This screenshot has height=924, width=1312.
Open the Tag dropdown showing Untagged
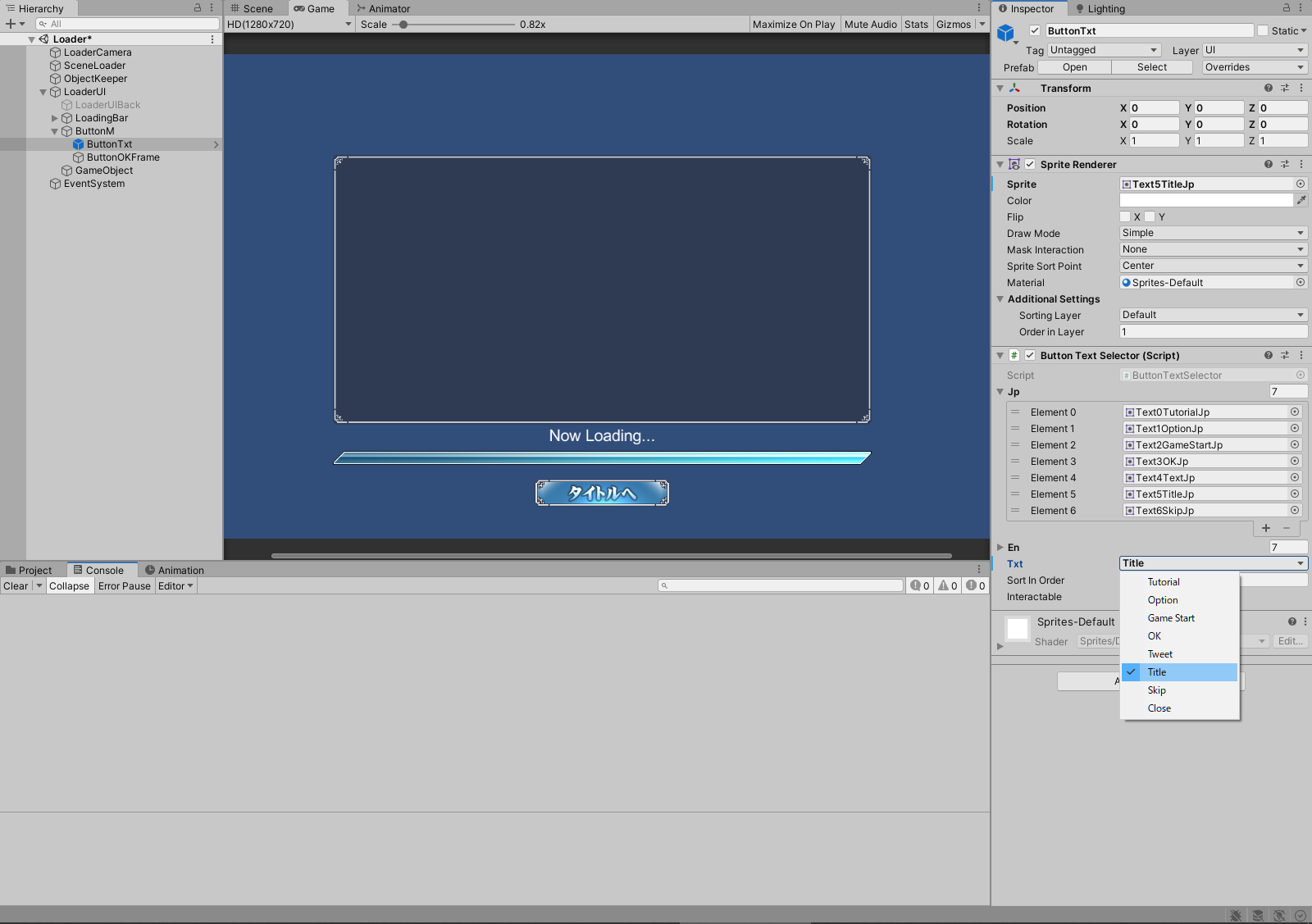click(1104, 50)
